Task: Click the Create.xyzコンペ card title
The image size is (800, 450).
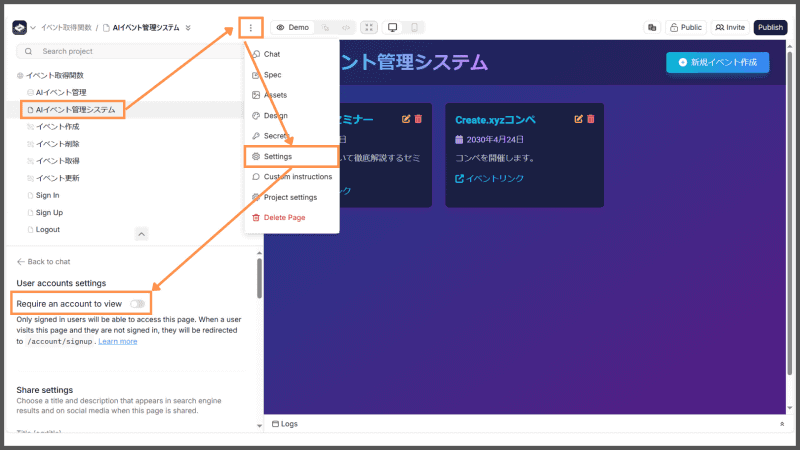Action: pyautogui.click(x=495, y=120)
